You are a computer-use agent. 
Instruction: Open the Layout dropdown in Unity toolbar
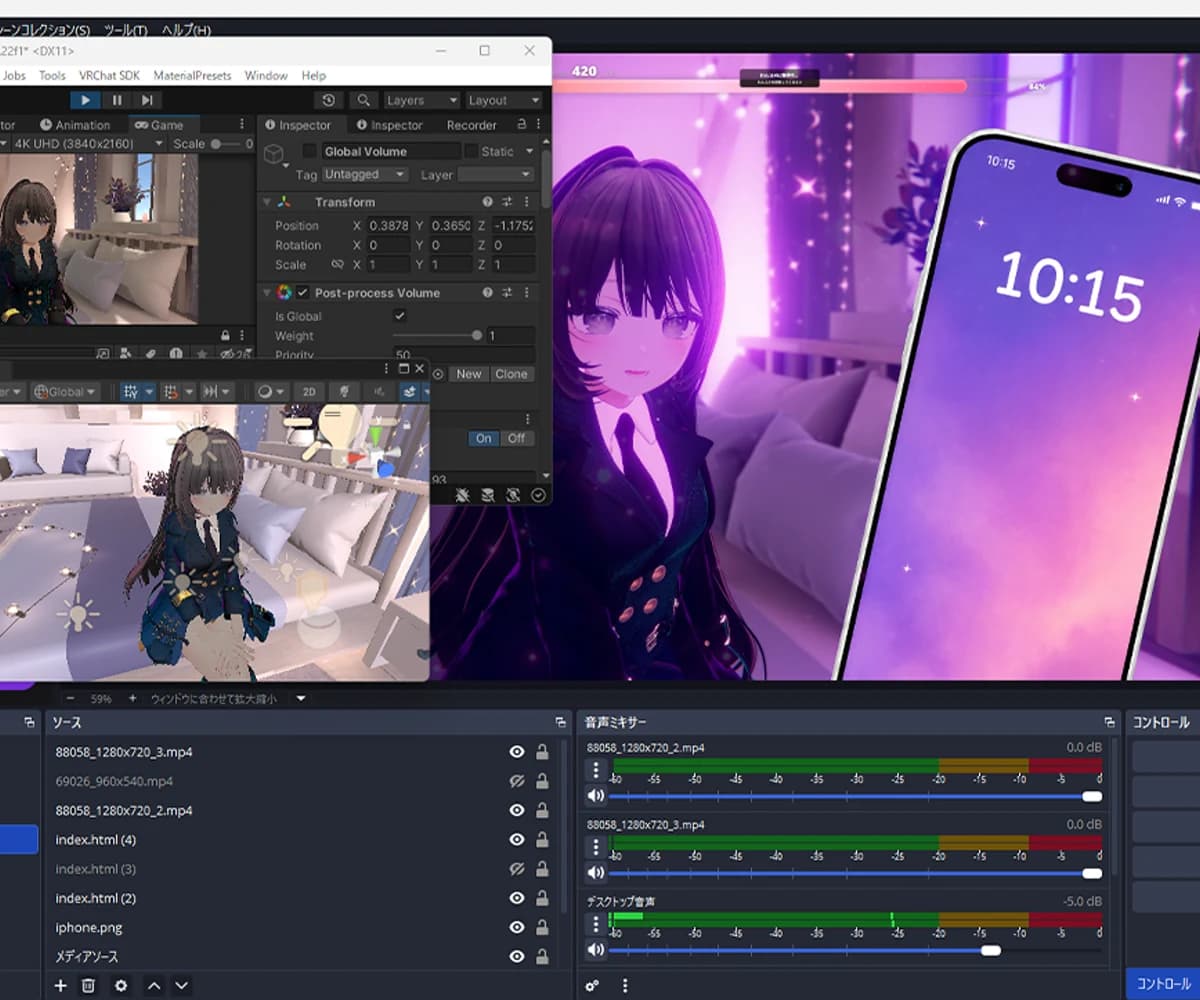503,100
